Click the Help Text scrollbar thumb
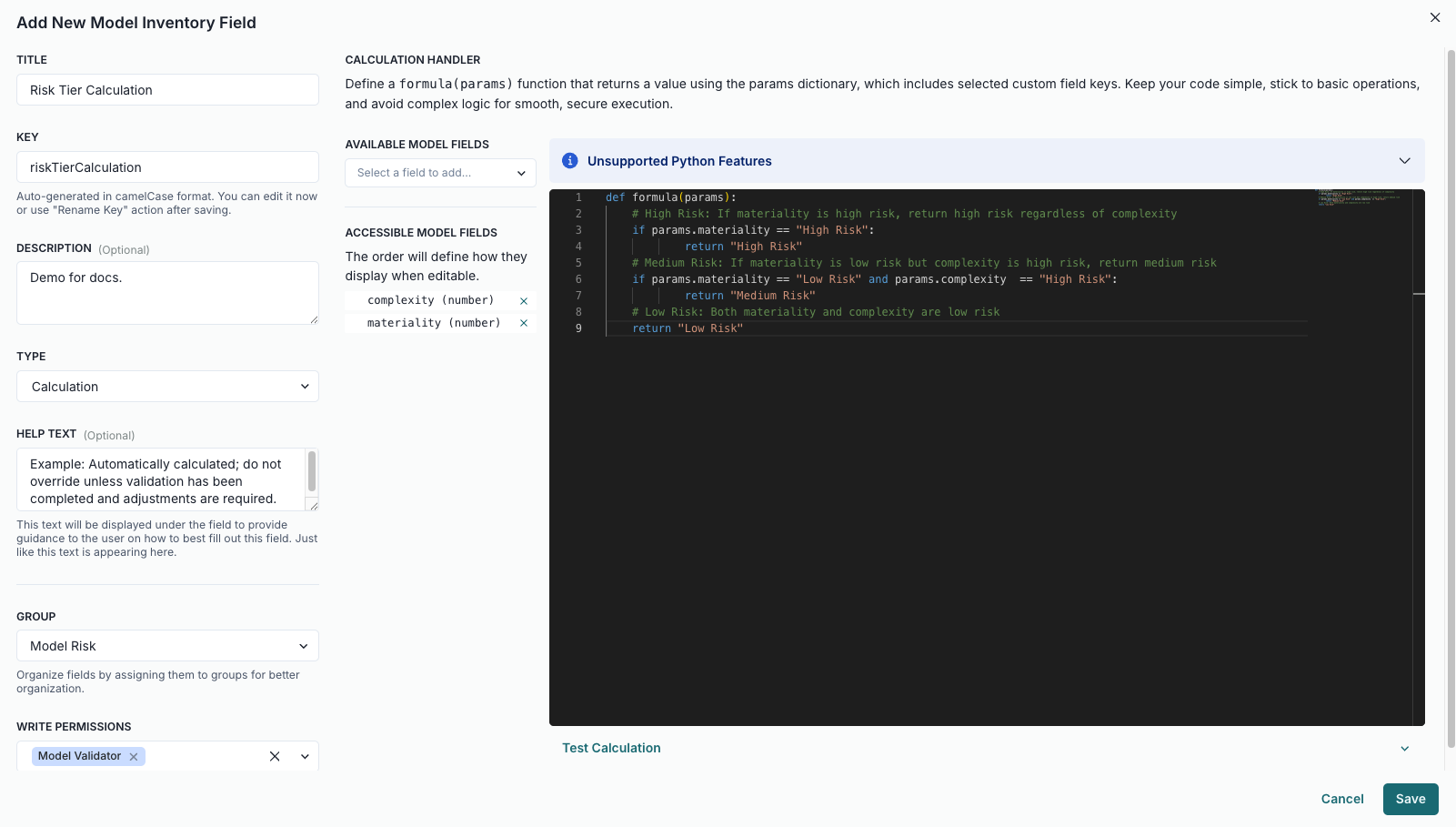1456x827 pixels. 312,471
